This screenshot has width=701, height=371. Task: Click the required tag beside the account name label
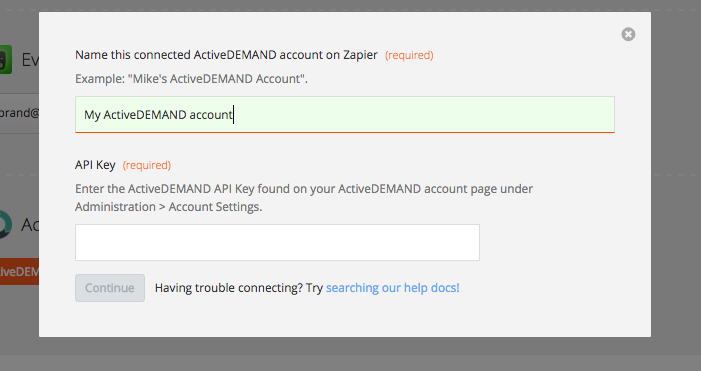pyautogui.click(x=409, y=55)
